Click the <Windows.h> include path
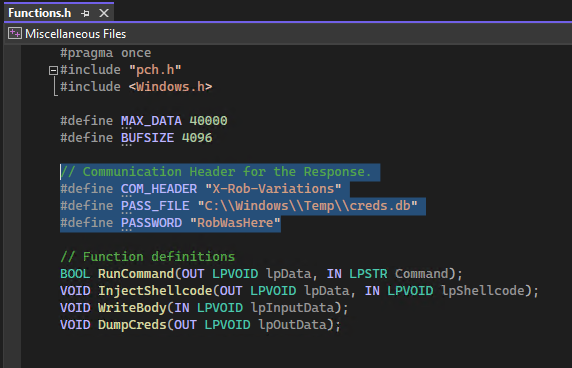Image resolution: width=572 pixels, height=368 pixels. coord(170,87)
